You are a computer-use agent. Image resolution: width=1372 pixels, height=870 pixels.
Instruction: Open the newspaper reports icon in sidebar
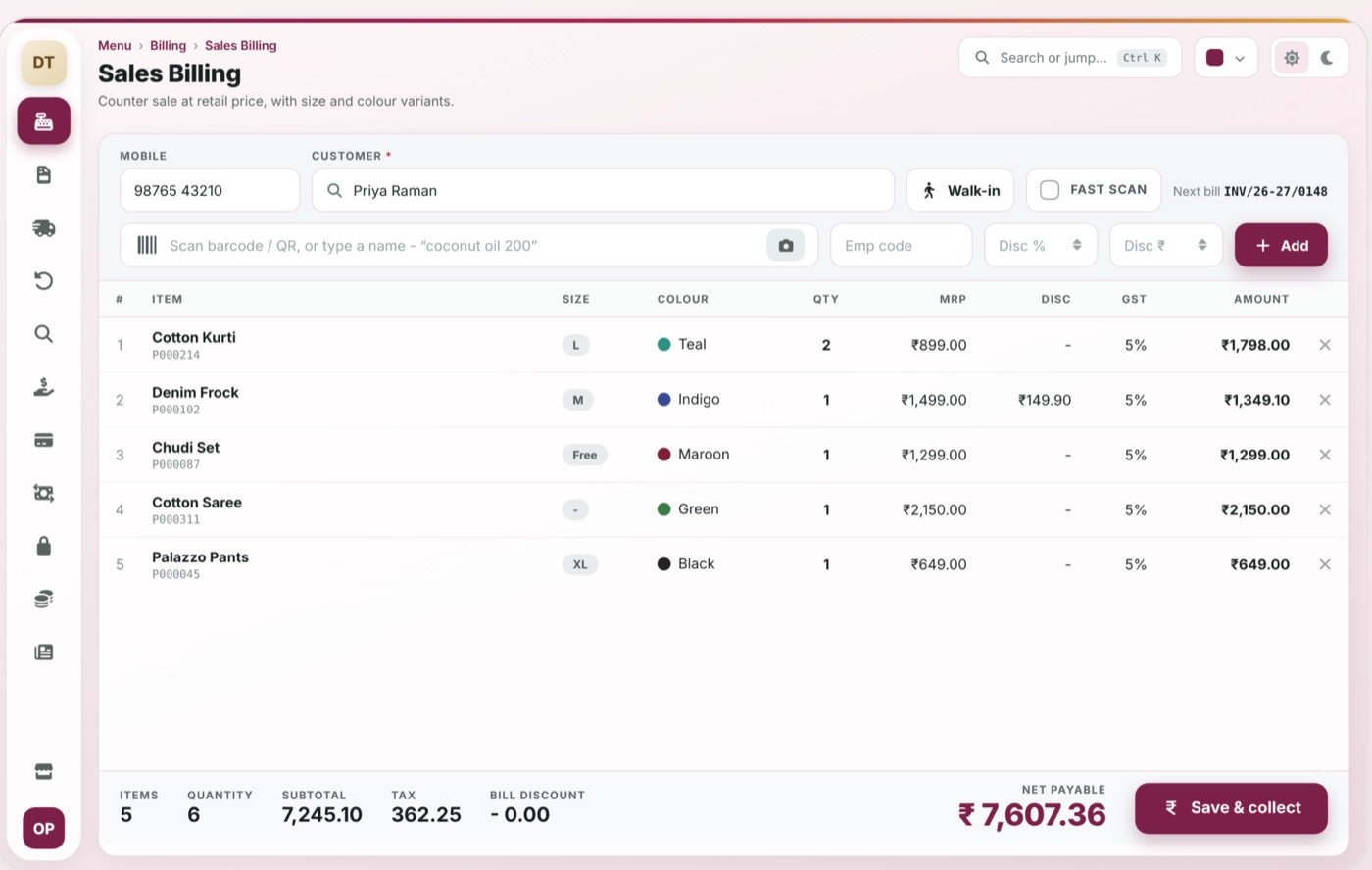pos(43,652)
